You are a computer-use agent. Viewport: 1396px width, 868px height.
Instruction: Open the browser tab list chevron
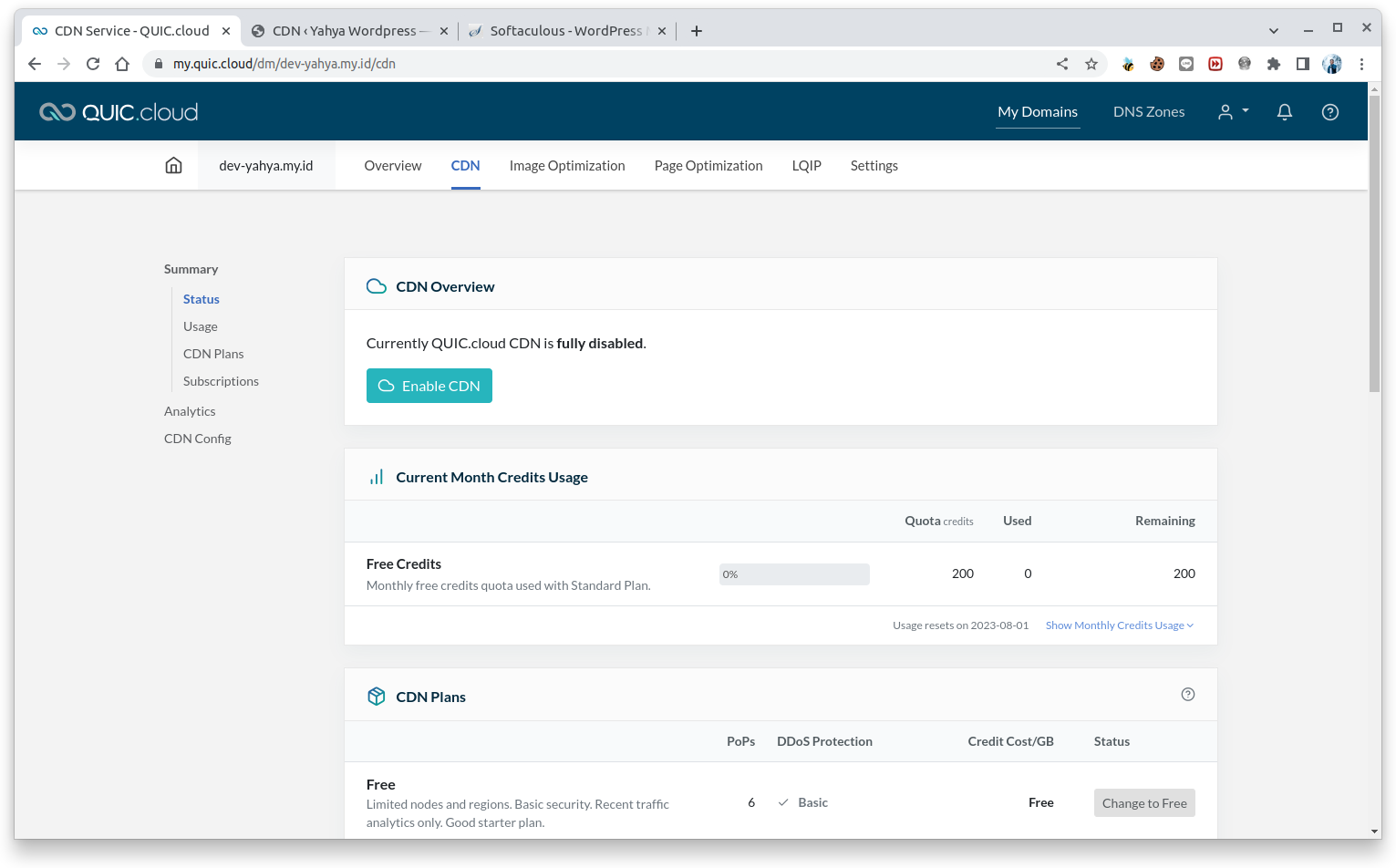[x=1273, y=30]
